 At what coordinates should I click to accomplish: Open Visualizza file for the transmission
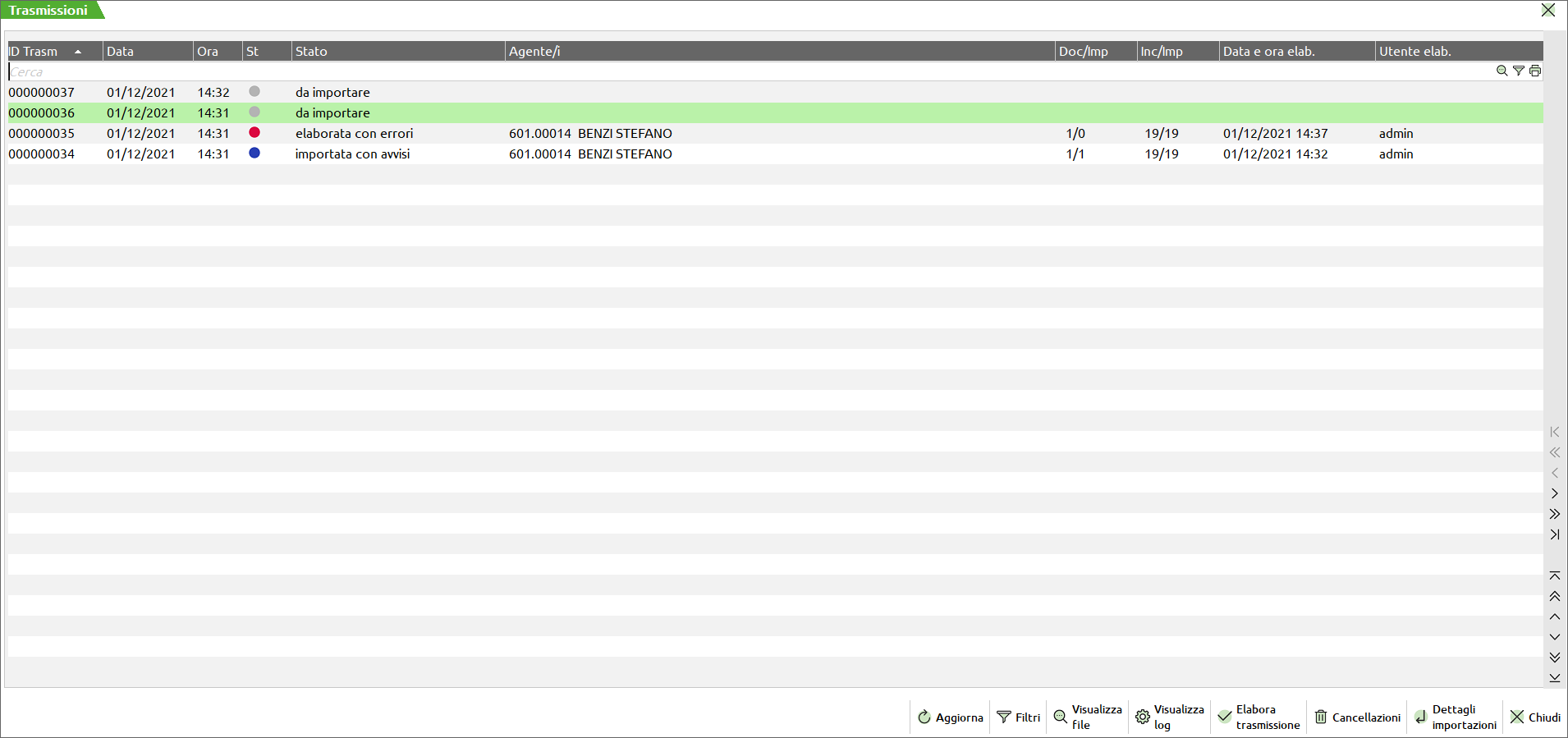coord(1087,717)
